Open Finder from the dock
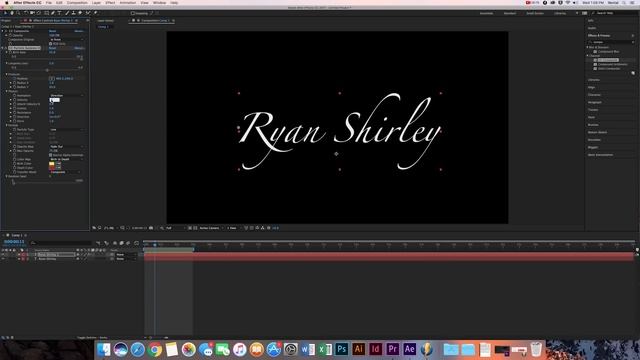640x360 pixels. coord(104,349)
